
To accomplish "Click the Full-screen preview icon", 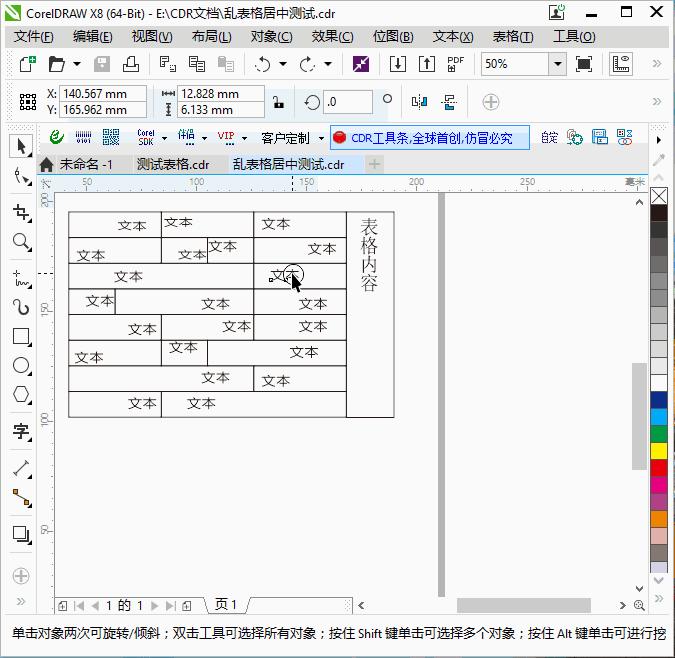I will [x=584, y=64].
